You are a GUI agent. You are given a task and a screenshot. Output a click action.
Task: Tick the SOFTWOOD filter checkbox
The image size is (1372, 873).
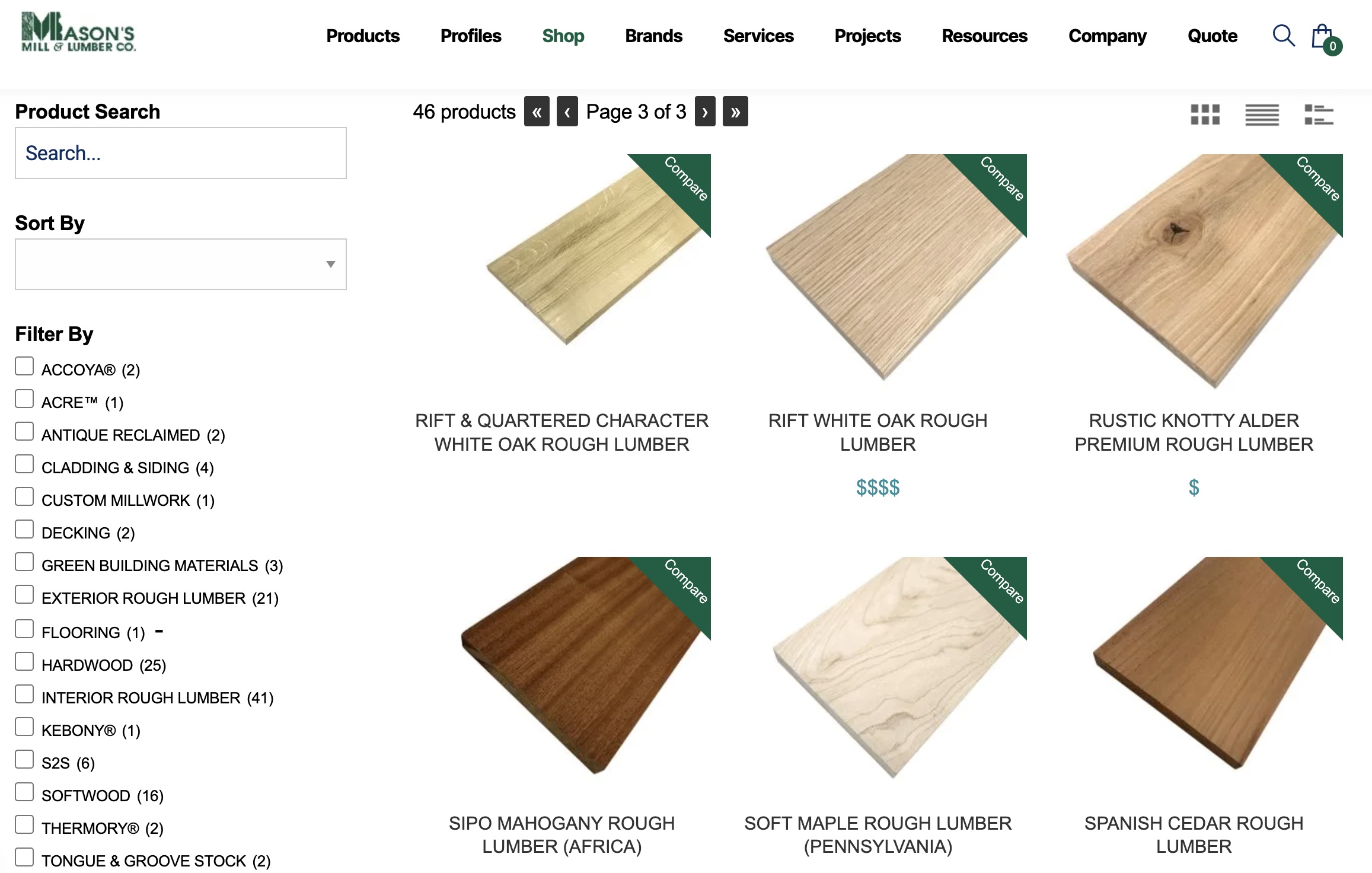(x=24, y=792)
